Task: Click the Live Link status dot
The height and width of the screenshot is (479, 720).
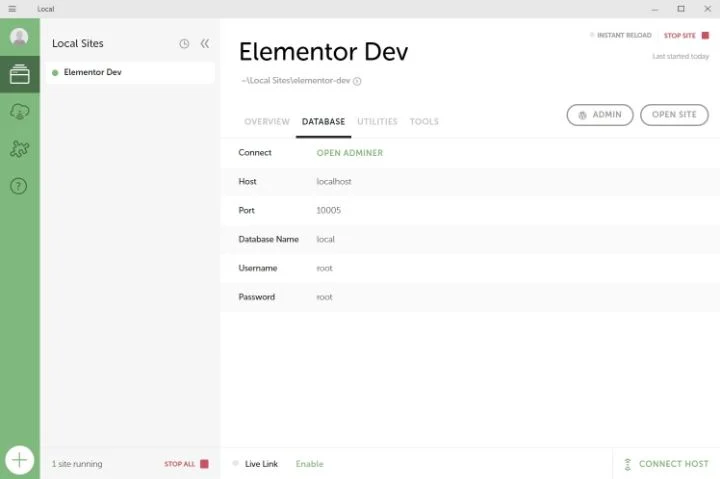Action: (236, 463)
